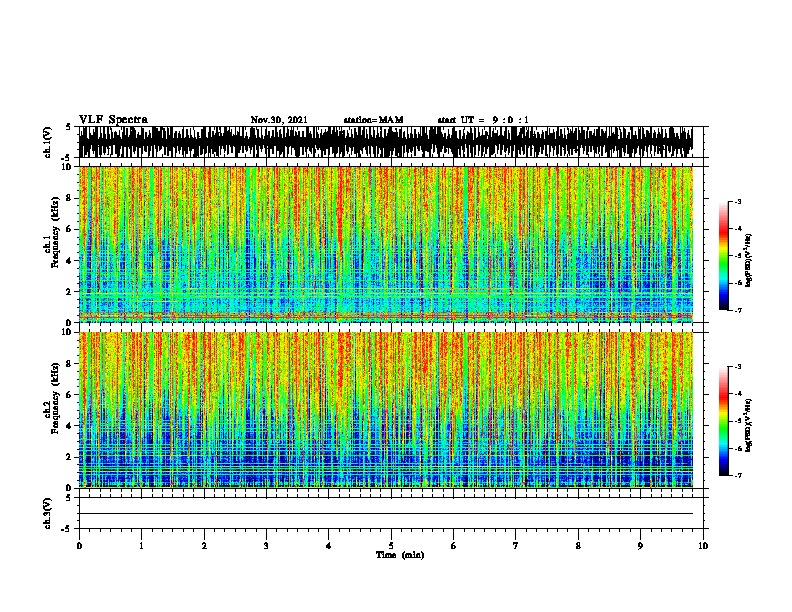Click the "ch.3(V)" axis label
Image resolution: width=792 pixels, height=612 pixels.
click(x=48, y=513)
